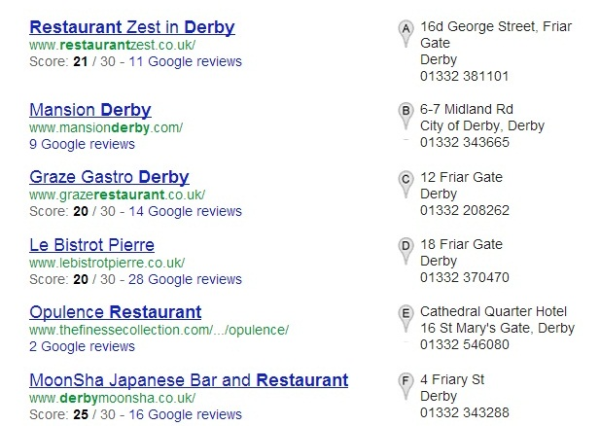Open 28 Google reviews for Le Bistrot Pierre
This screenshot has width=600, height=426.
click(x=185, y=279)
